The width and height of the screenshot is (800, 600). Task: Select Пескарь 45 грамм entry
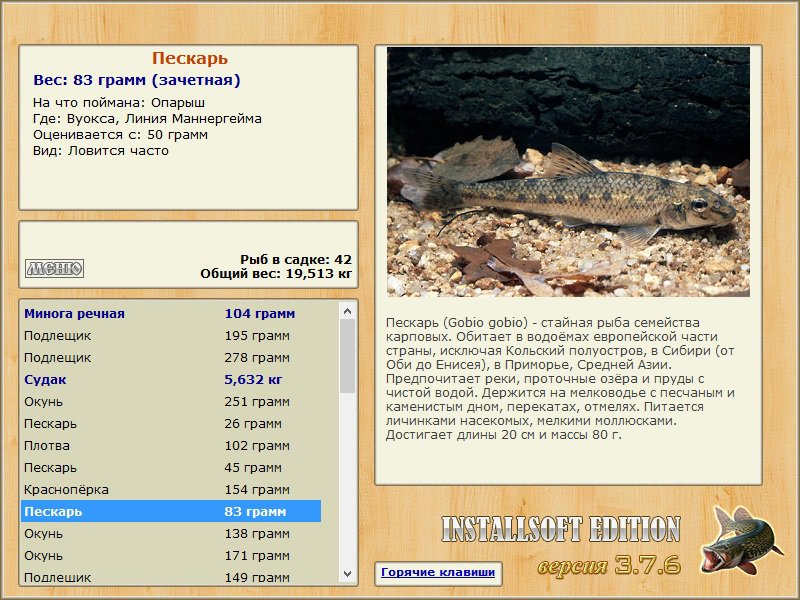[x=171, y=467]
